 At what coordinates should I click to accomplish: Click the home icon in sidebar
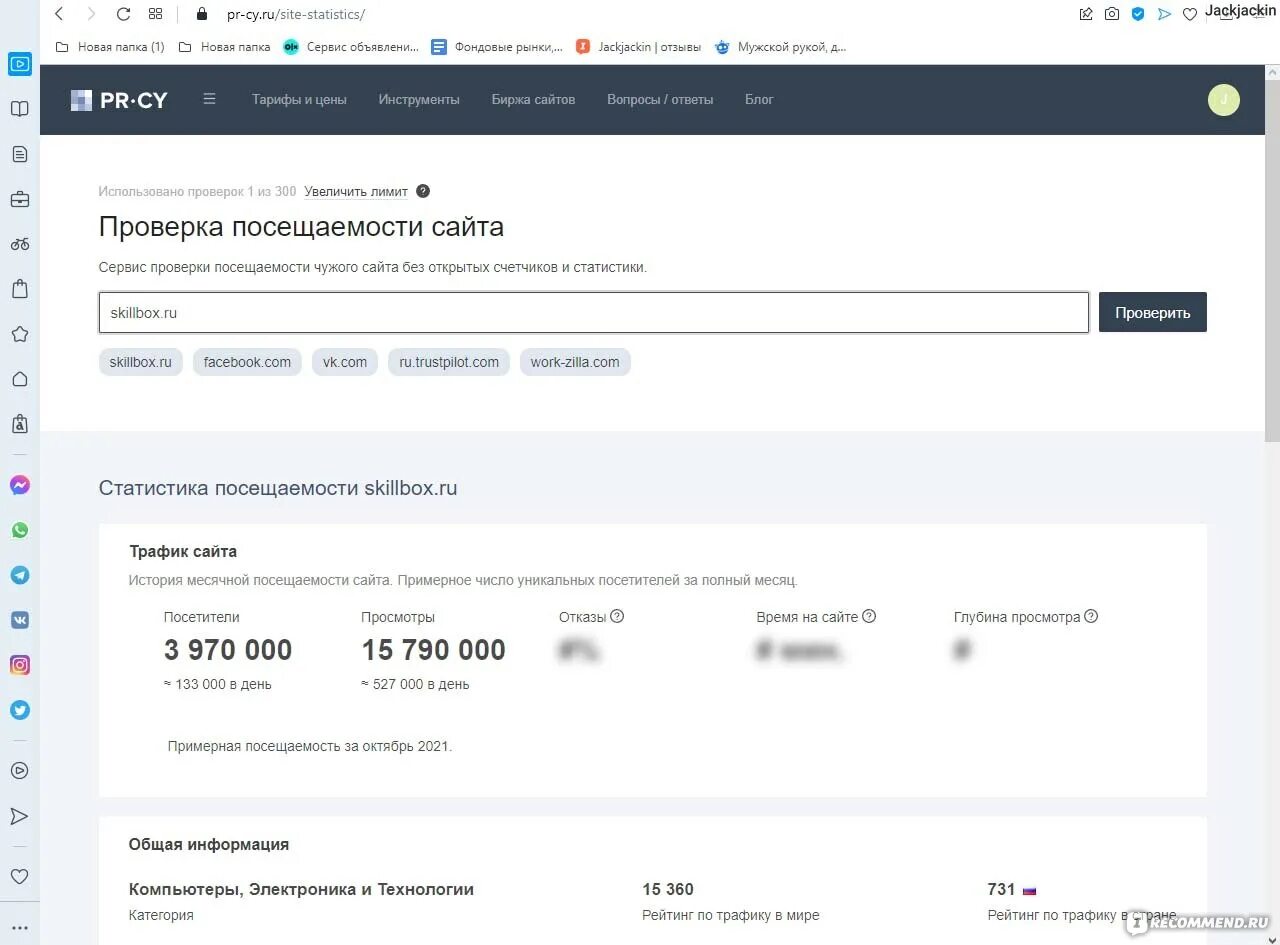point(19,379)
